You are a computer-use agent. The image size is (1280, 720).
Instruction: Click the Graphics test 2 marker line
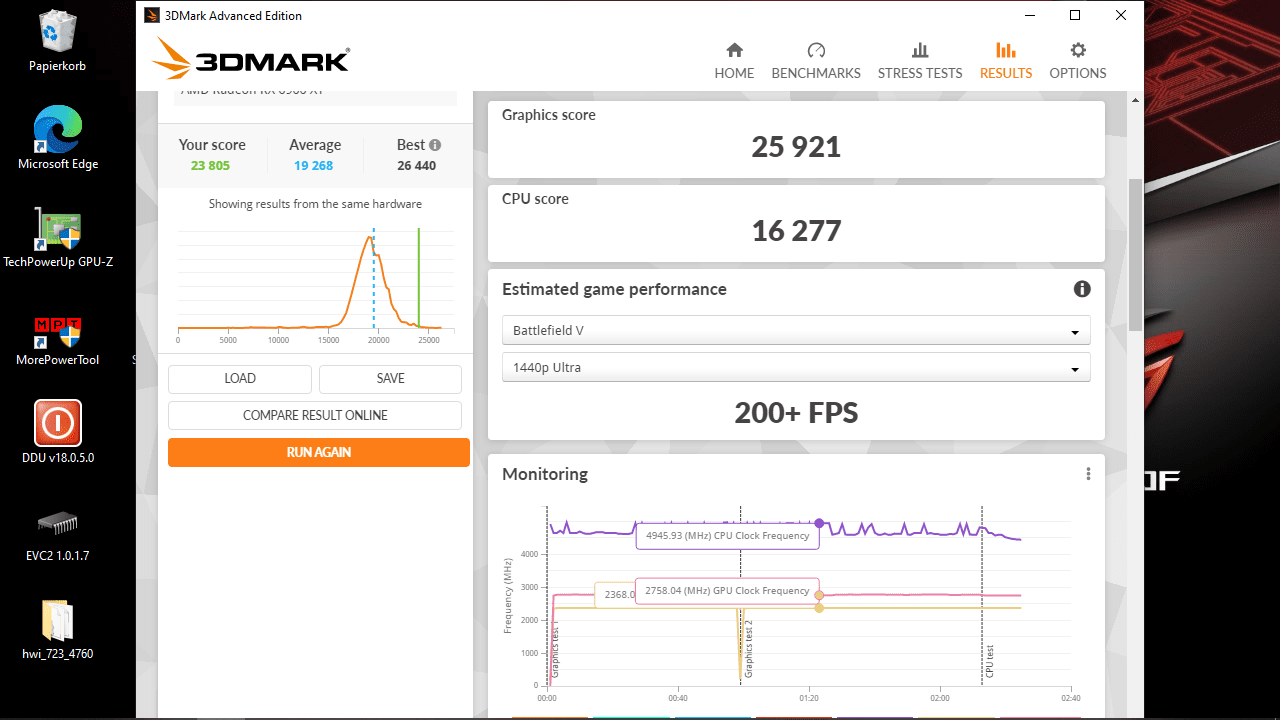click(x=741, y=595)
